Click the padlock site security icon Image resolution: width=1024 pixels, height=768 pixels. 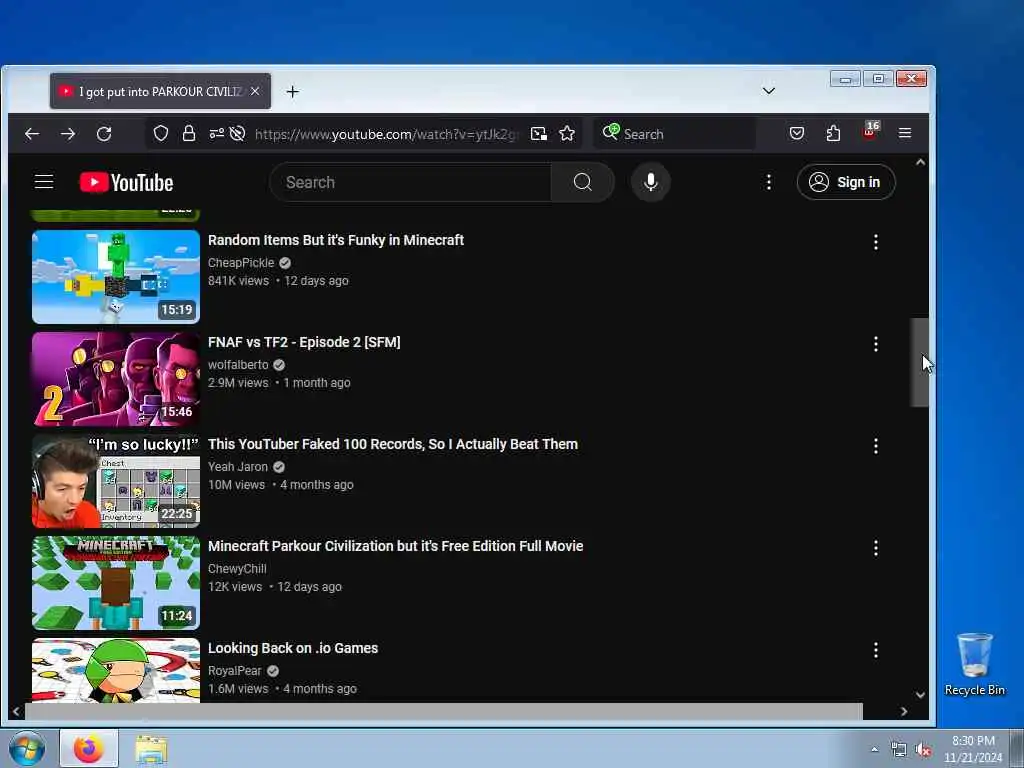click(x=189, y=134)
